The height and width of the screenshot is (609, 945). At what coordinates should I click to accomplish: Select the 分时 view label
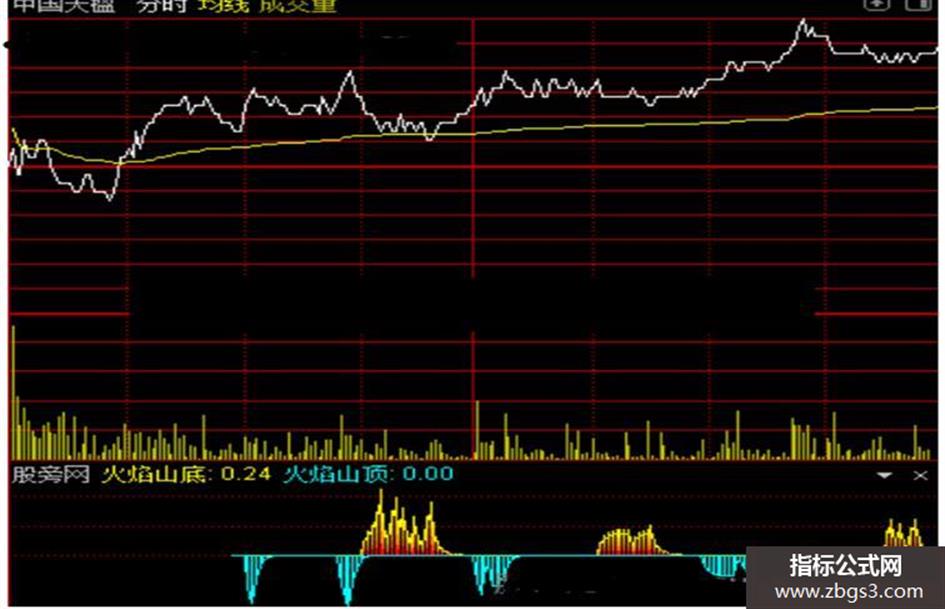coord(160,5)
